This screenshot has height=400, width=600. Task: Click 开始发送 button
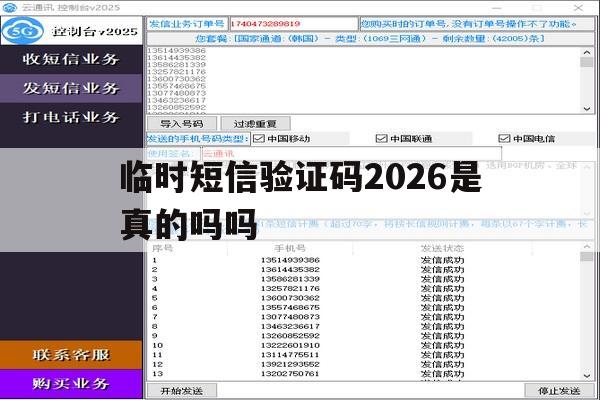(182, 391)
